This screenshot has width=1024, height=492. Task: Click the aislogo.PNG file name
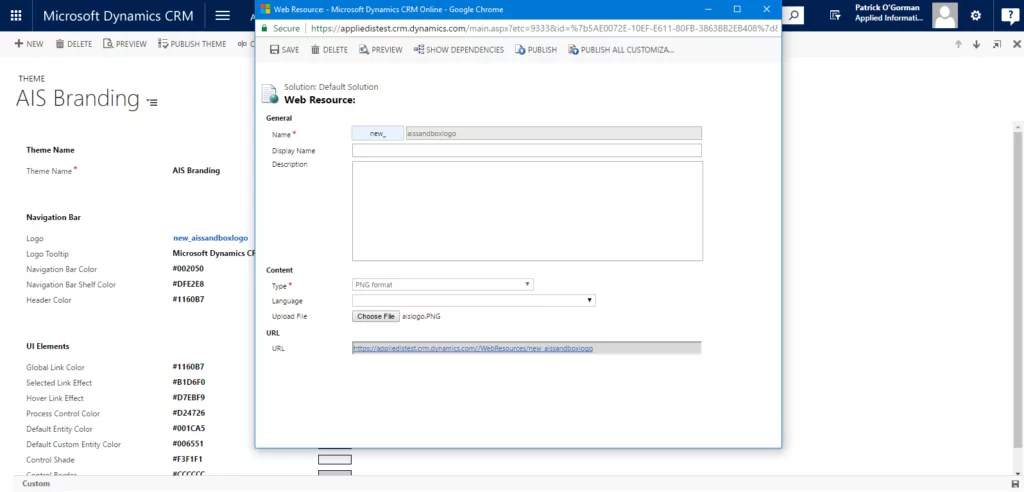pos(421,316)
